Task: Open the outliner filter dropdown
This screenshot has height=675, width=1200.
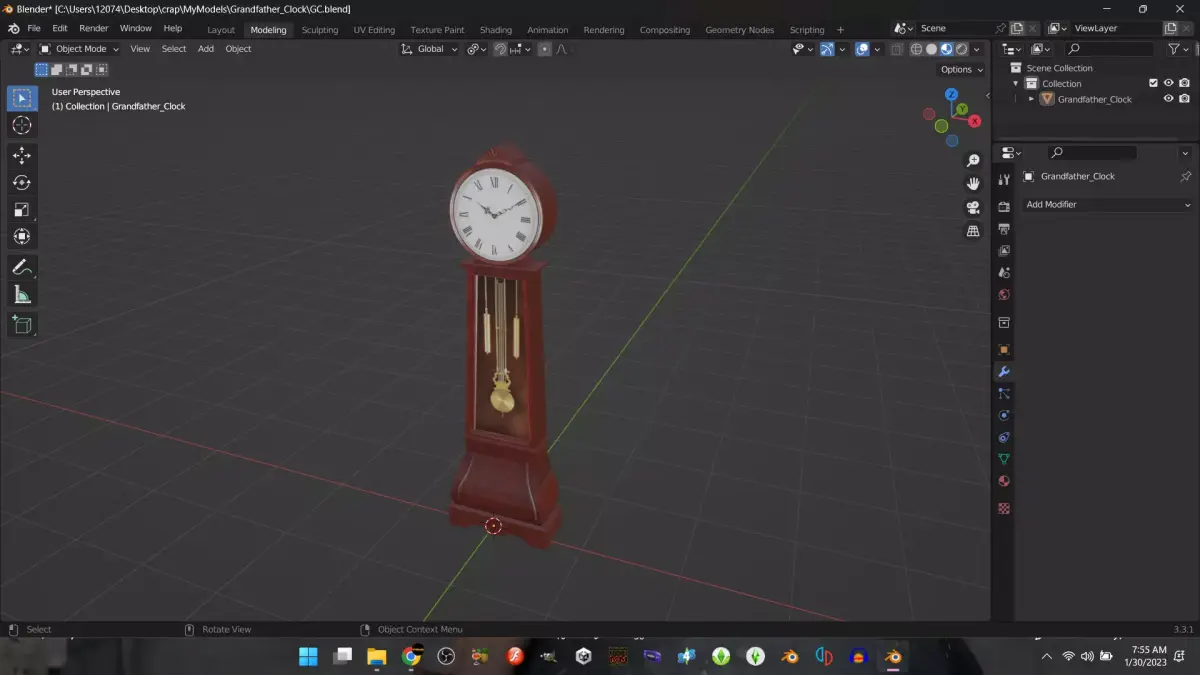Action: (x=1177, y=49)
